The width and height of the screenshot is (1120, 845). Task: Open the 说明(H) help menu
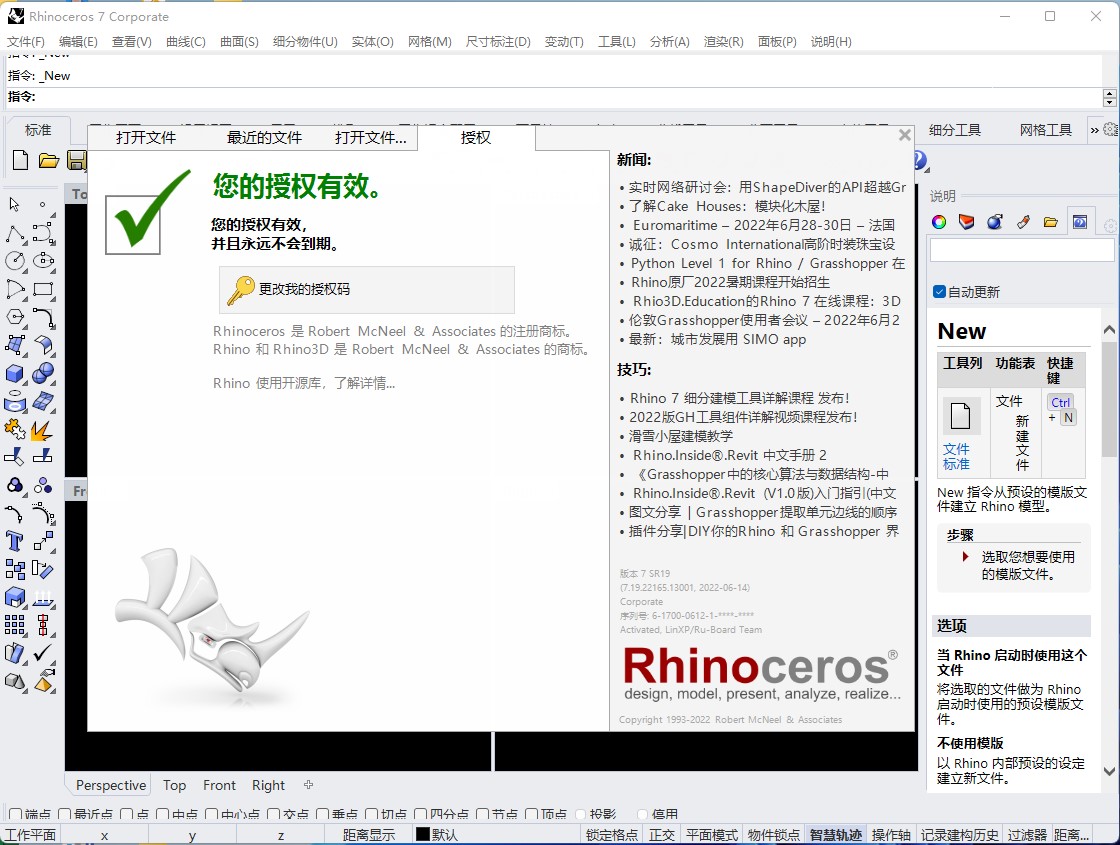point(831,41)
